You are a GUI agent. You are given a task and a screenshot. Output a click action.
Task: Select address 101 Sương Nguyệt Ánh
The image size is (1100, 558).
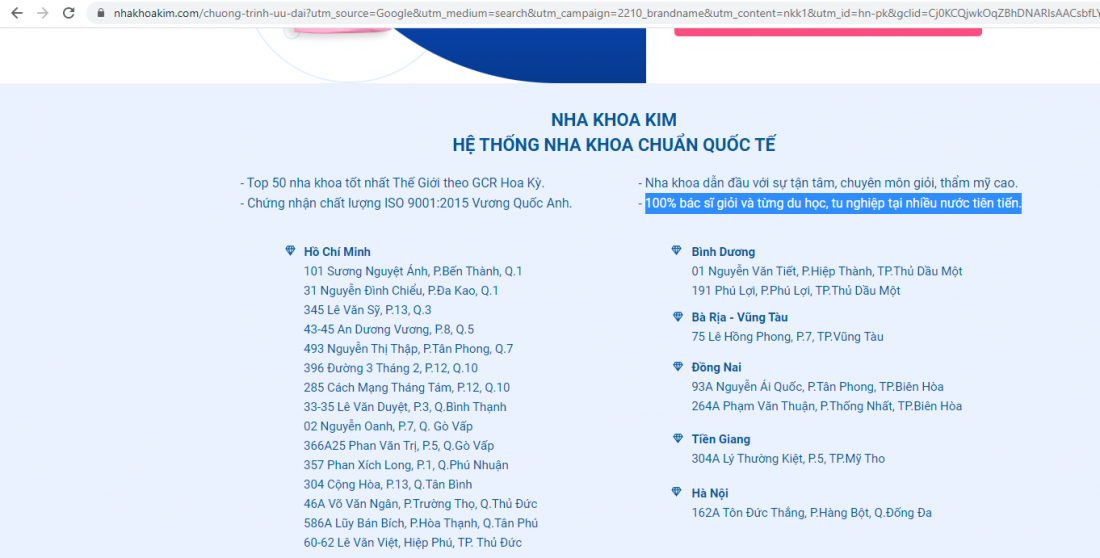pyautogui.click(x=413, y=271)
